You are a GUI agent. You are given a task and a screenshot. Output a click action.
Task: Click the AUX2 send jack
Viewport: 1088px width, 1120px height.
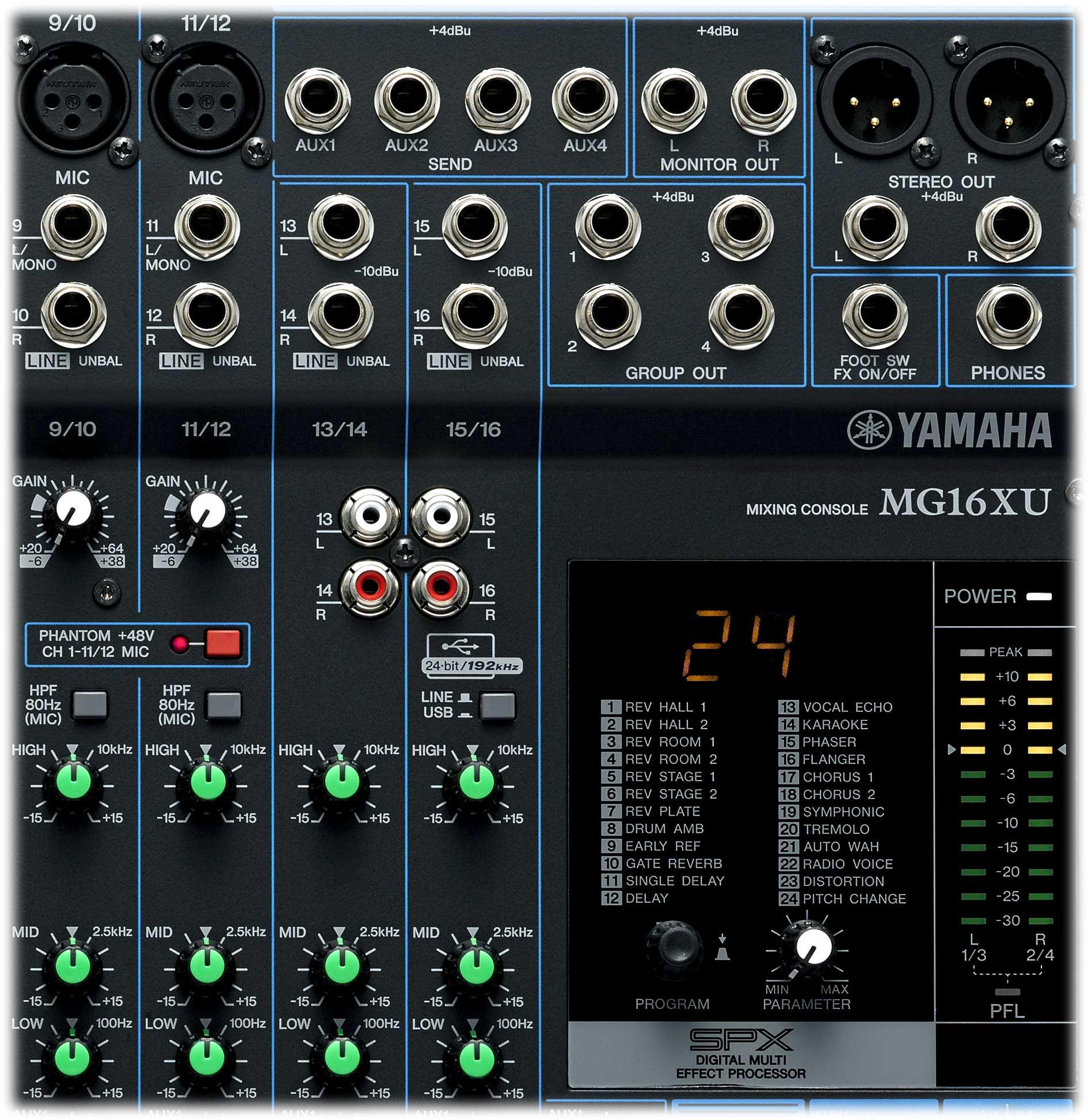click(407, 101)
